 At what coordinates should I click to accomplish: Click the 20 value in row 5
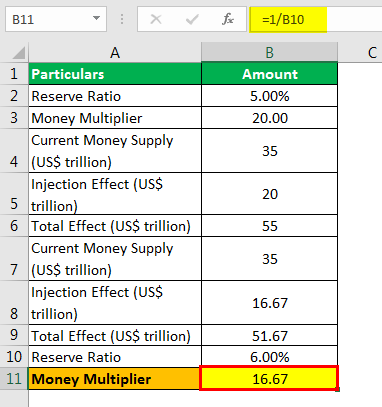pos(269,194)
